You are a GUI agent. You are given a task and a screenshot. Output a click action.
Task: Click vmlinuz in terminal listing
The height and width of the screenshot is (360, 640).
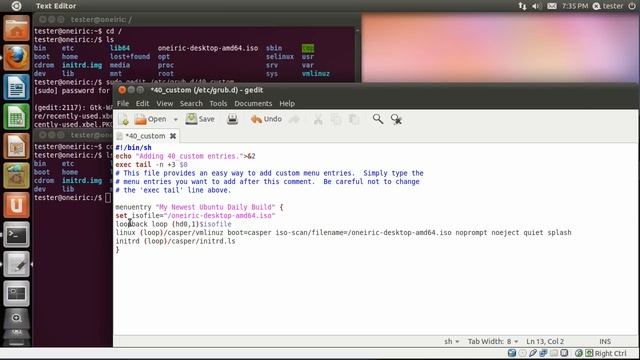coord(316,73)
